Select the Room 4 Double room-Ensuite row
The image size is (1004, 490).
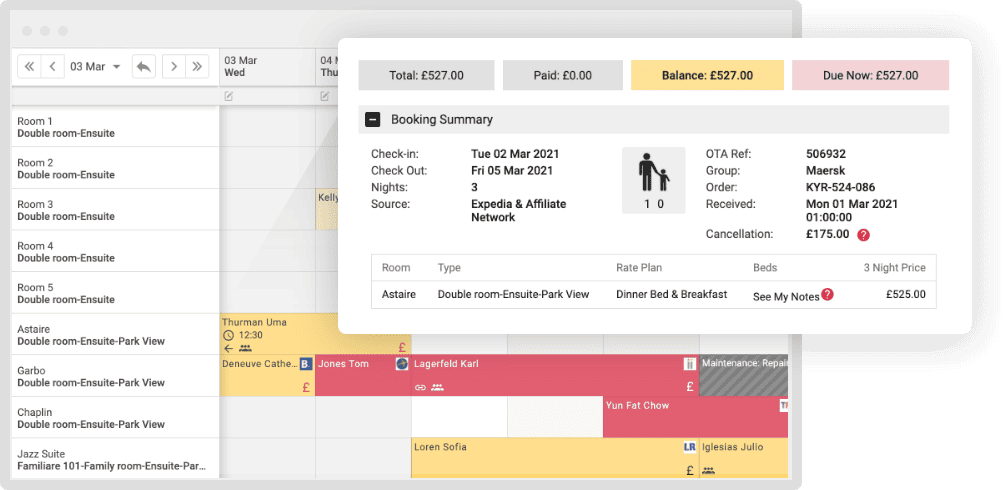(x=115, y=251)
